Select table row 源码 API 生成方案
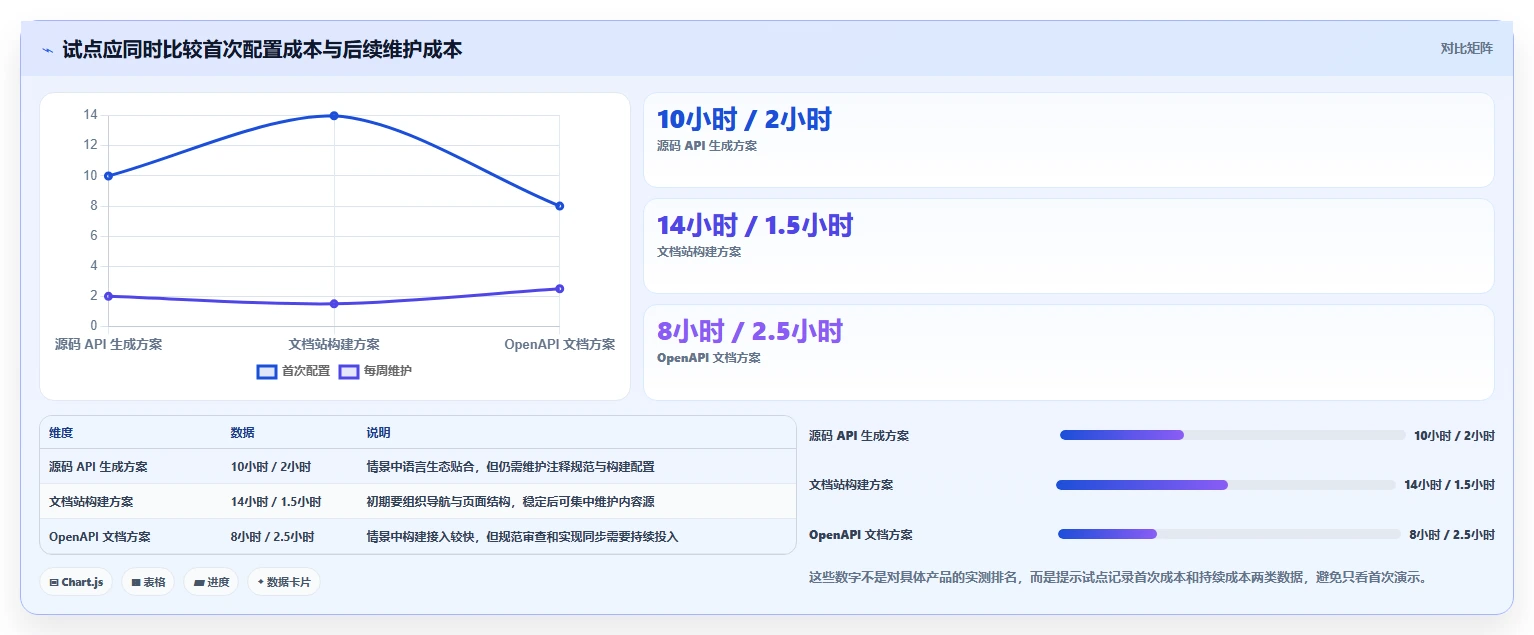 coord(418,467)
